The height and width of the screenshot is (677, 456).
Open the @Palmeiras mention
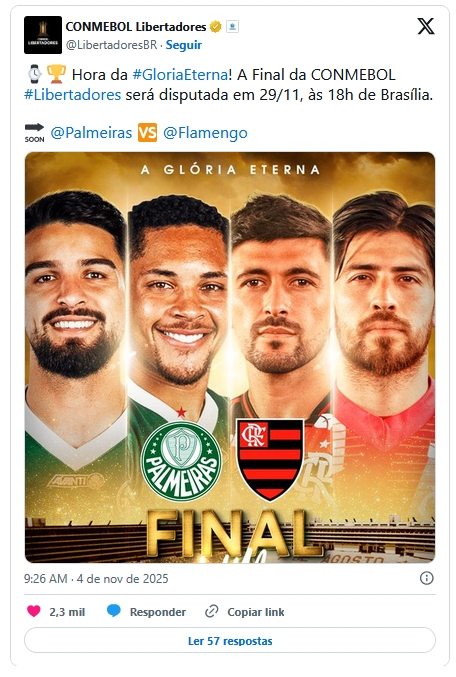[91, 133]
